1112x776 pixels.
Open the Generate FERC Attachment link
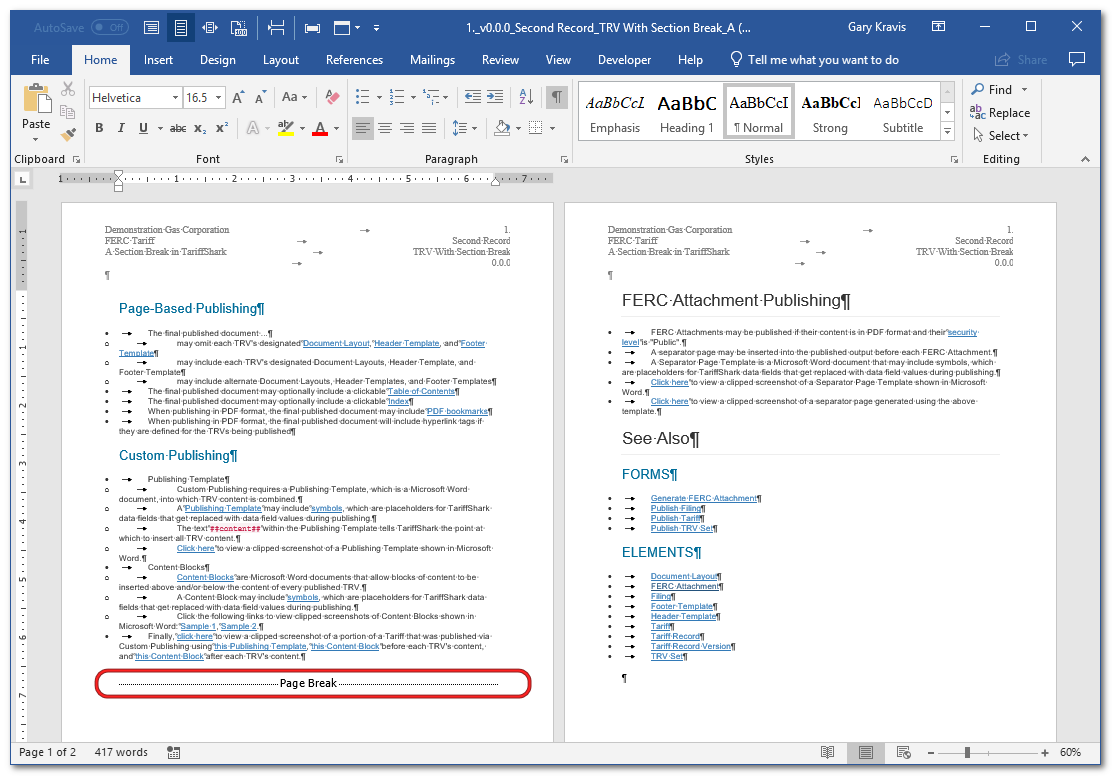click(704, 499)
